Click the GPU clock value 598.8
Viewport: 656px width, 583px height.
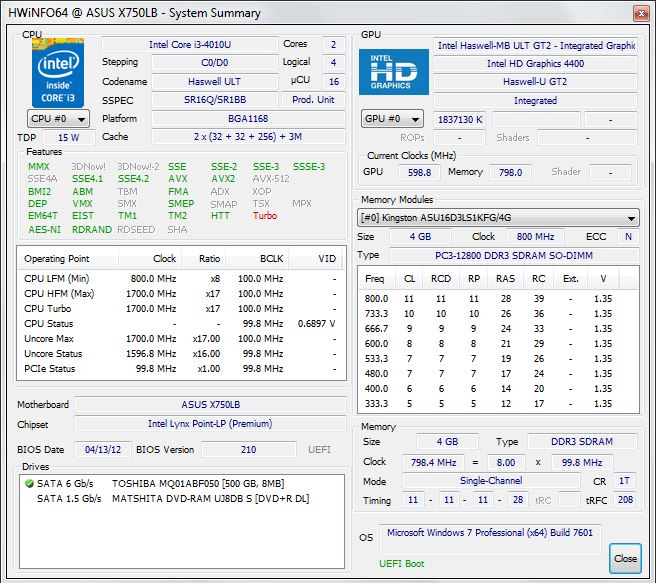[419, 172]
